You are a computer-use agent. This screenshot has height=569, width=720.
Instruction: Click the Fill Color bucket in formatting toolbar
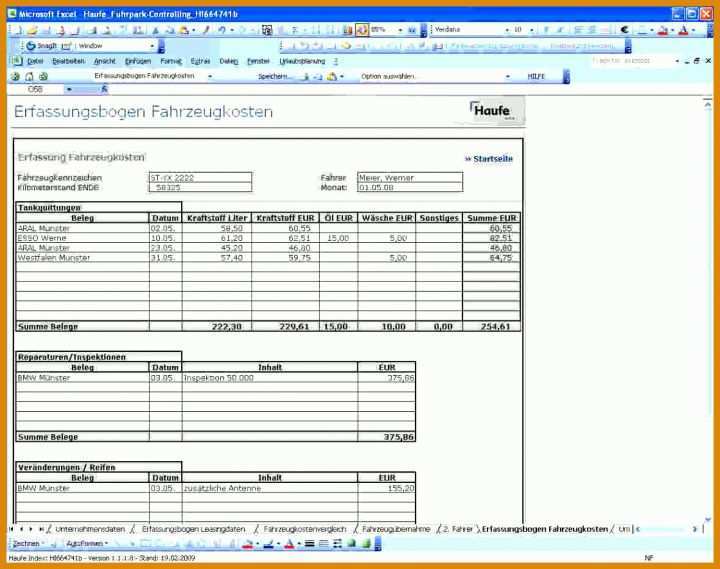click(663, 30)
